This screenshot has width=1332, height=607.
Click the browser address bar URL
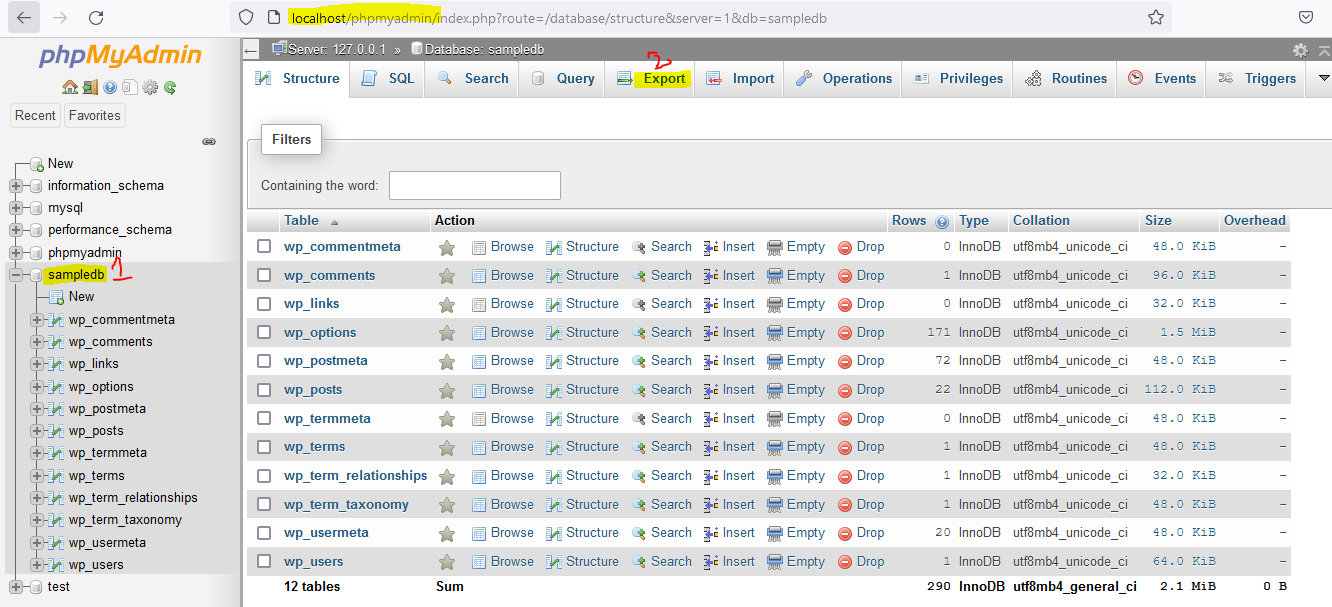[x=559, y=18]
